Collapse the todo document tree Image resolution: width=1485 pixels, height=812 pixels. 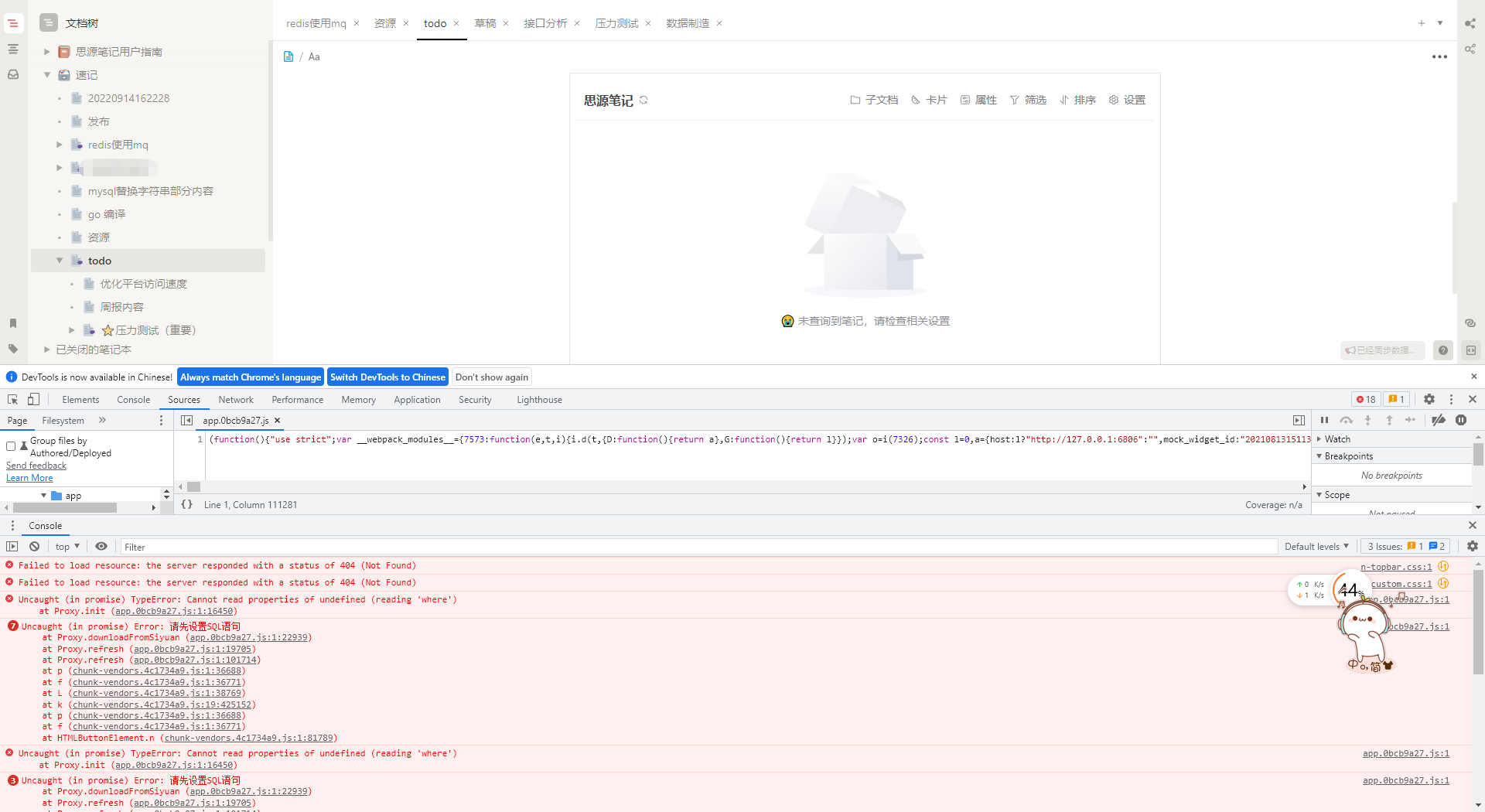coord(60,261)
